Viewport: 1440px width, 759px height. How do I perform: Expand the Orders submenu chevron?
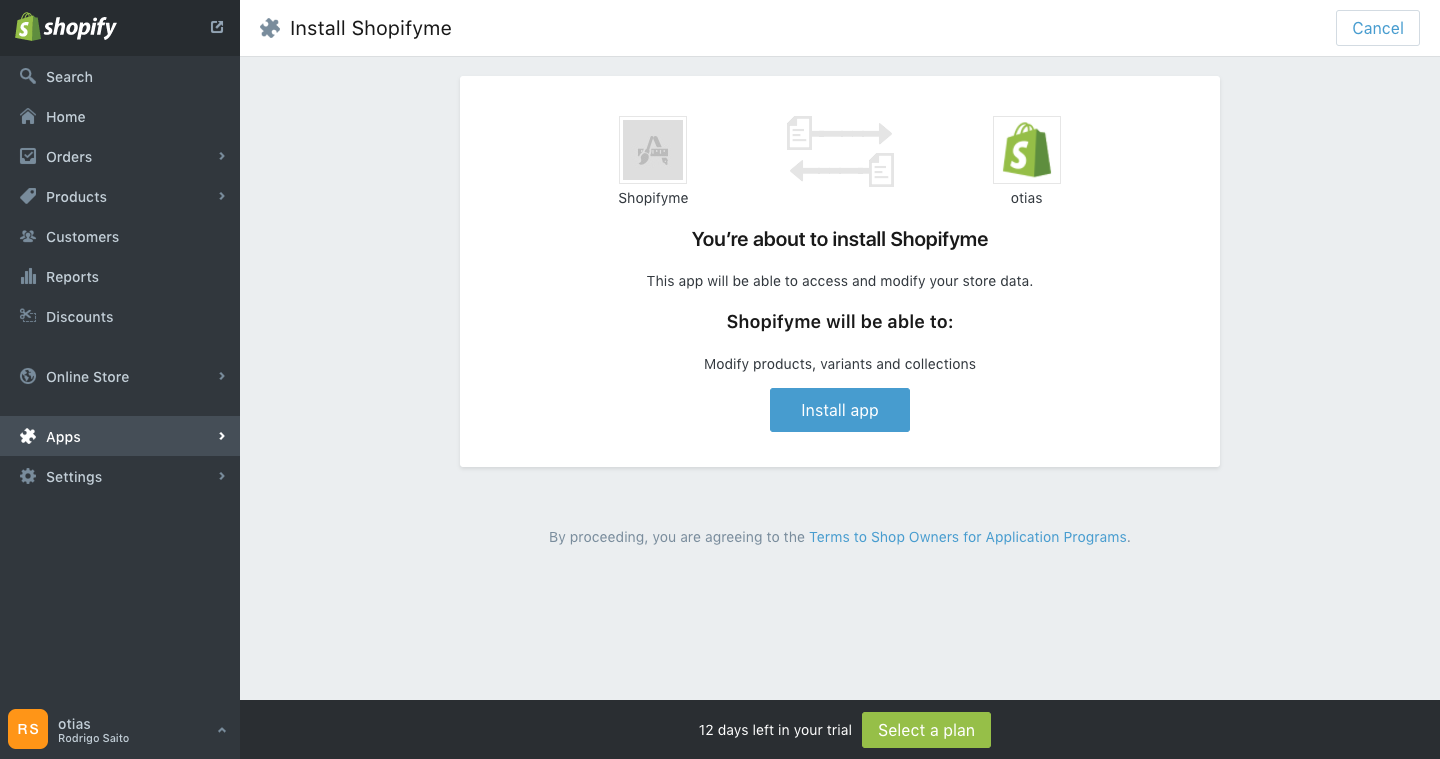coord(222,156)
